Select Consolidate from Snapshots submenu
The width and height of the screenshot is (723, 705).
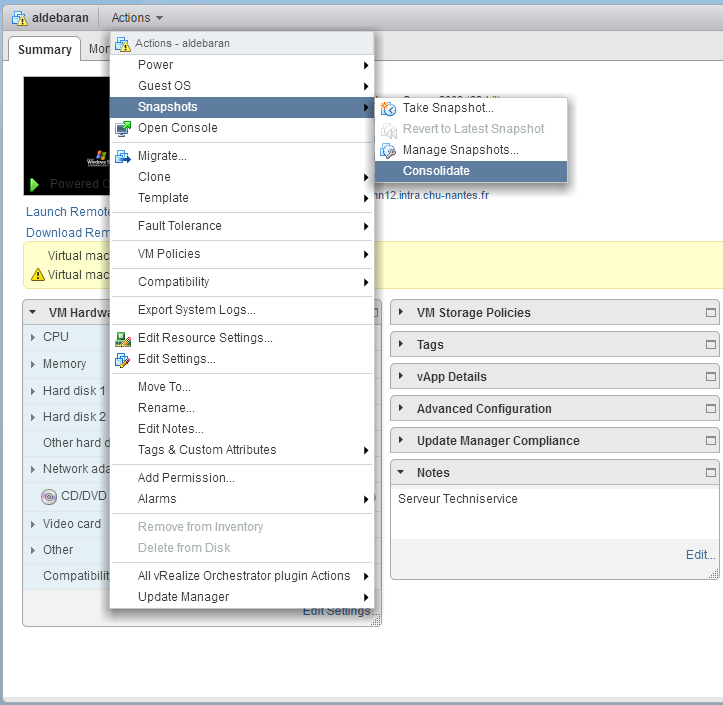click(436, 171)
